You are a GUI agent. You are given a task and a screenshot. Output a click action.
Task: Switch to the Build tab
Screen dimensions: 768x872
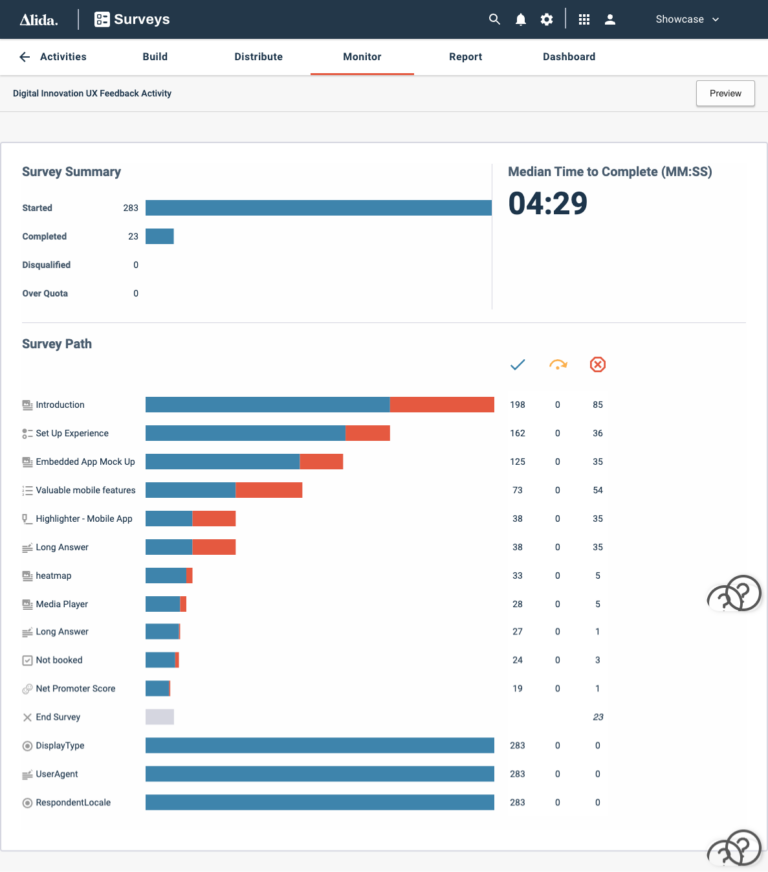[155, 57]
